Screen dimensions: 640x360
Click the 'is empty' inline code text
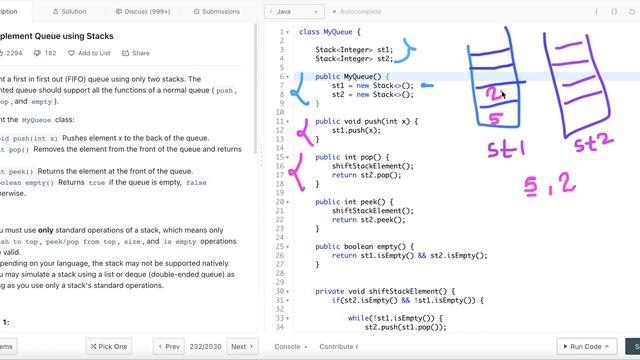click(180, 242)
